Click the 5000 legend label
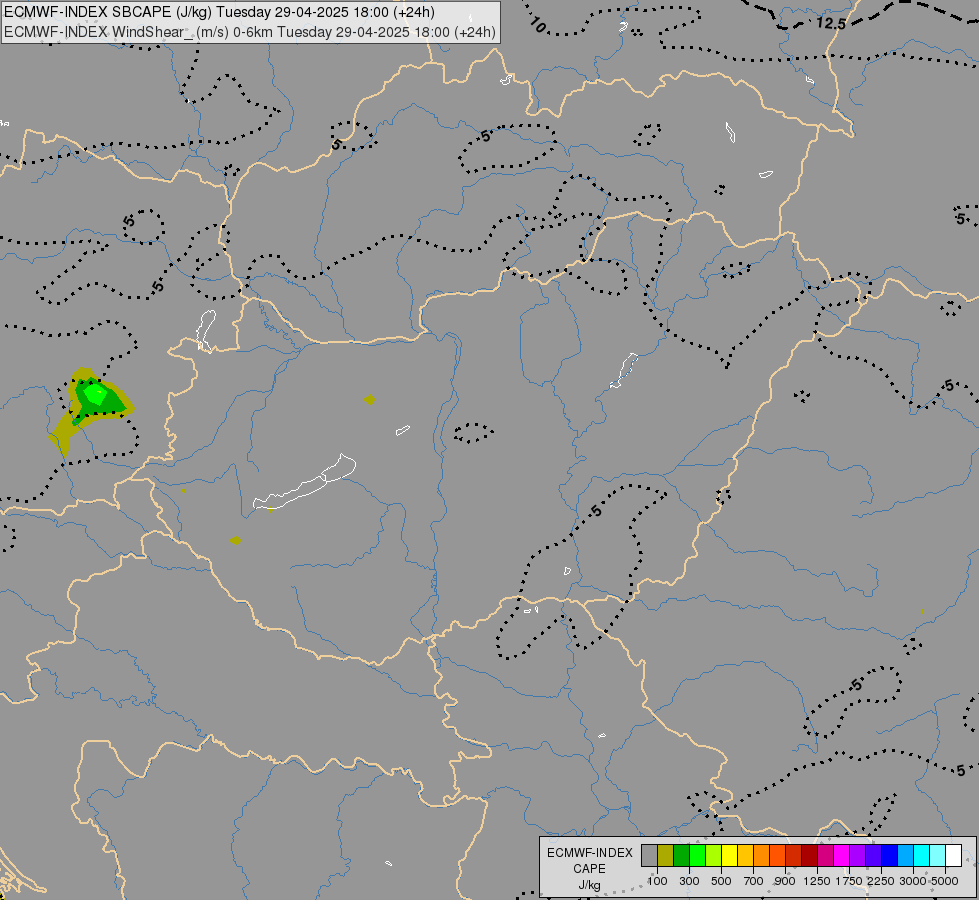 945,881
